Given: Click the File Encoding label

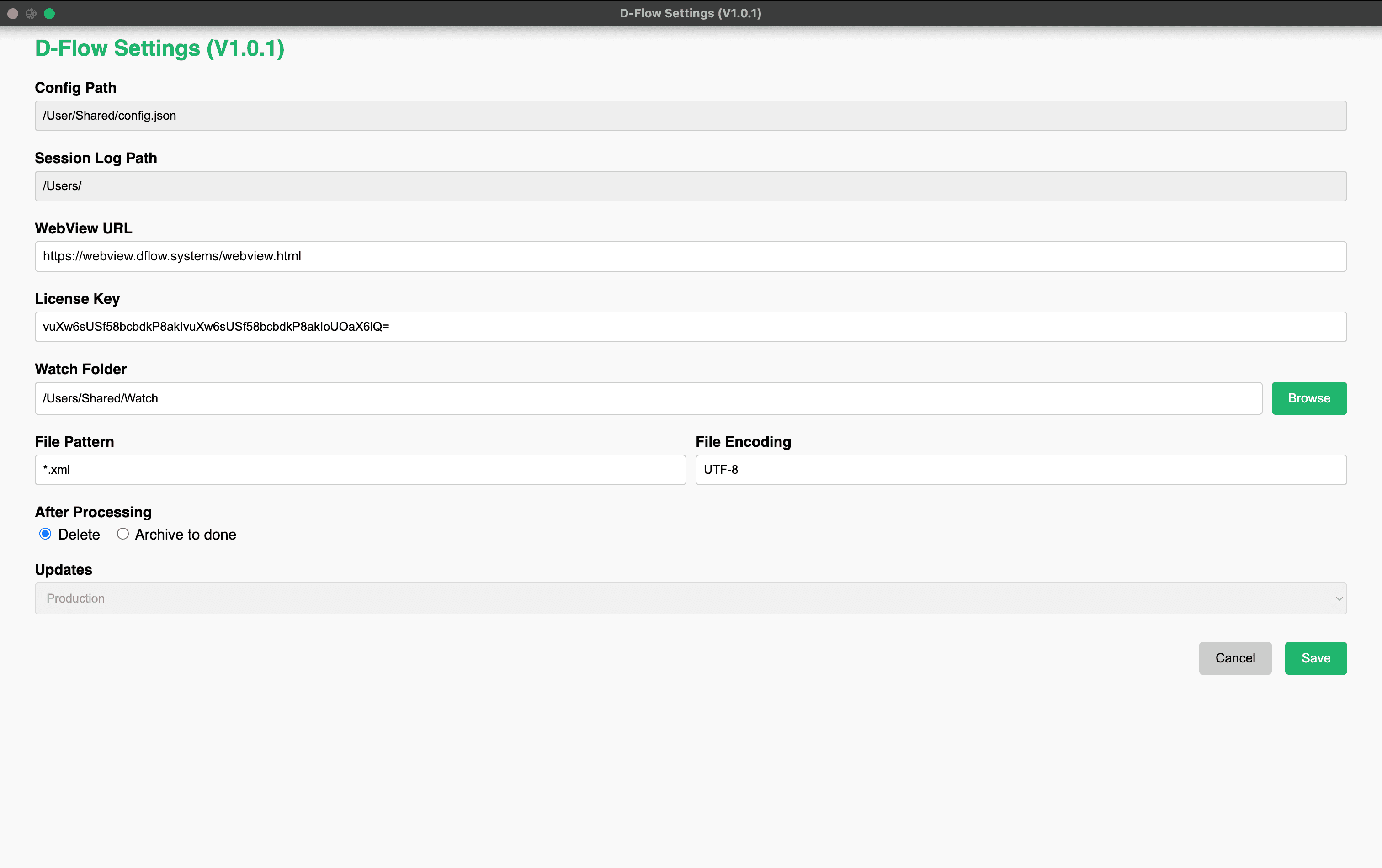Looking at the screenshot, I should [743, 442].
